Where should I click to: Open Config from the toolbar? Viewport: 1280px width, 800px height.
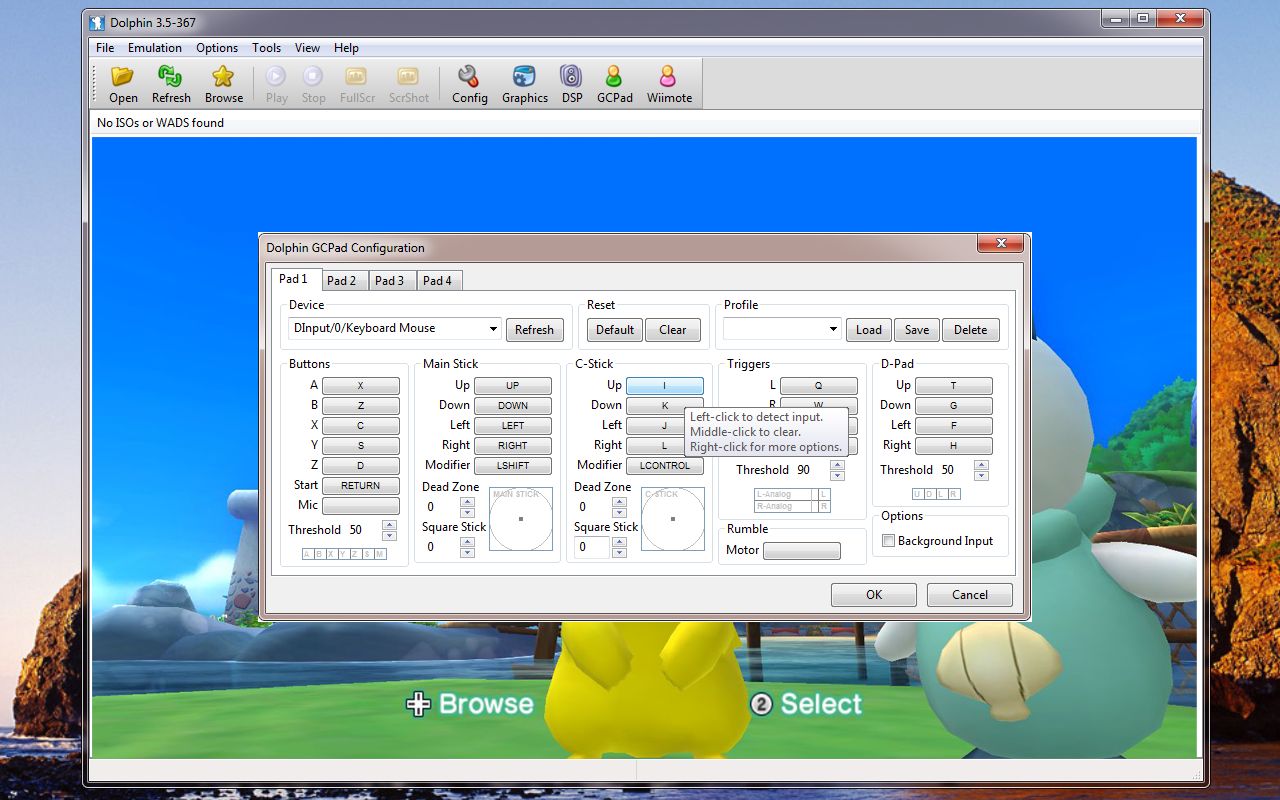469,84
